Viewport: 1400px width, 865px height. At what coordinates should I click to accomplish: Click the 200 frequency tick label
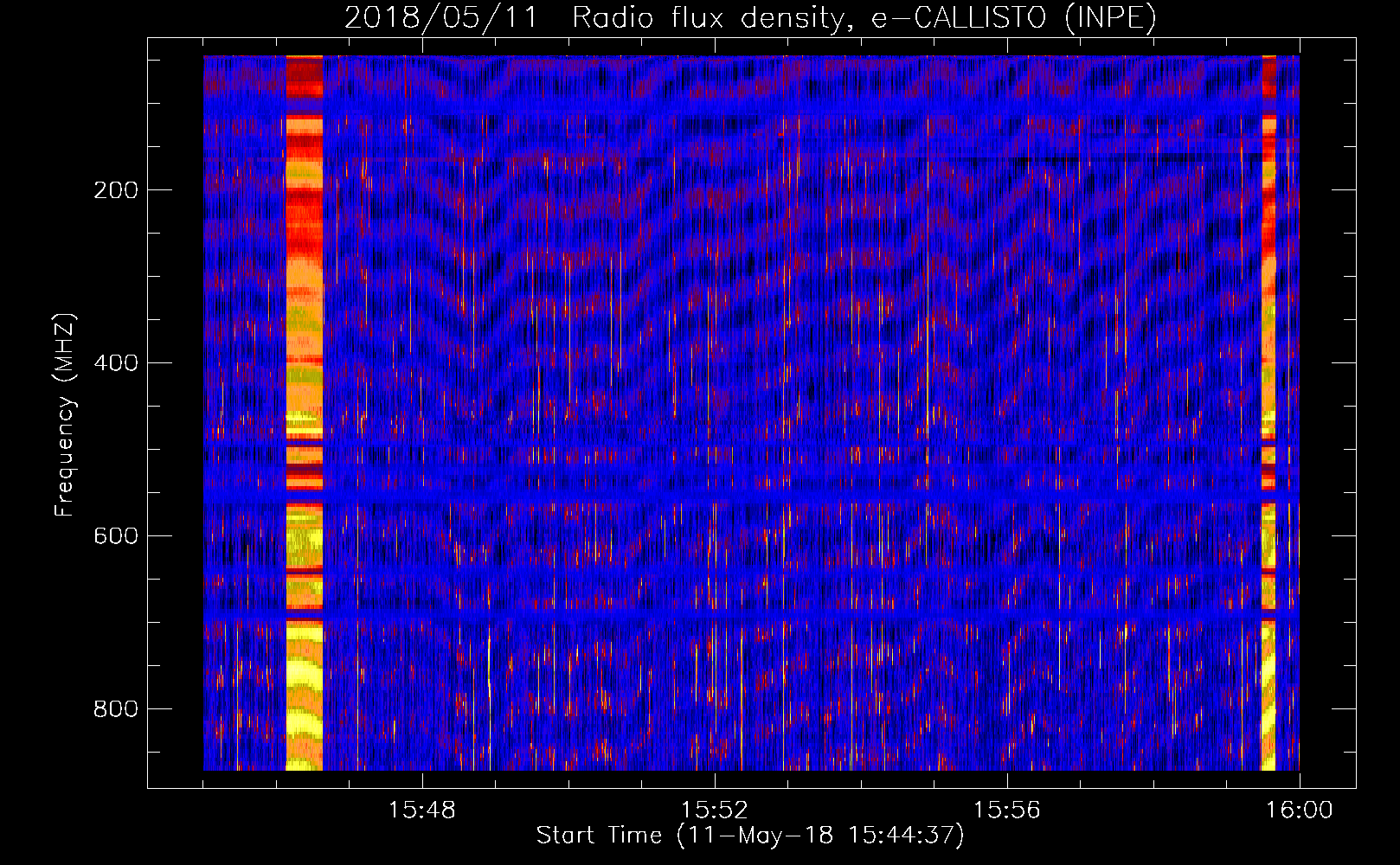click(x=116, y=190)
